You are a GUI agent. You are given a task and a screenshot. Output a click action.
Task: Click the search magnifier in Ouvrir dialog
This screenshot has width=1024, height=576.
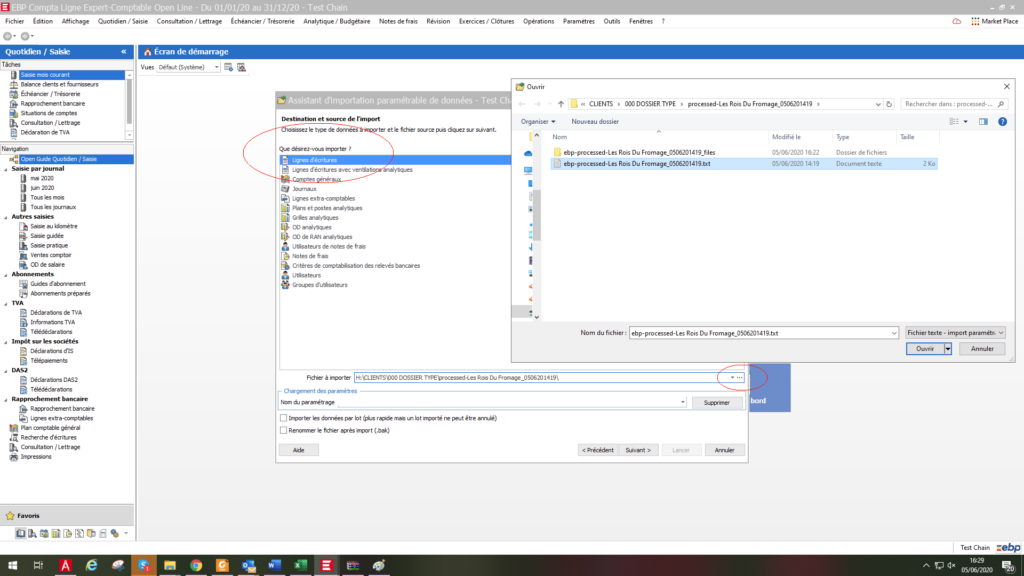coord(1001,104)
